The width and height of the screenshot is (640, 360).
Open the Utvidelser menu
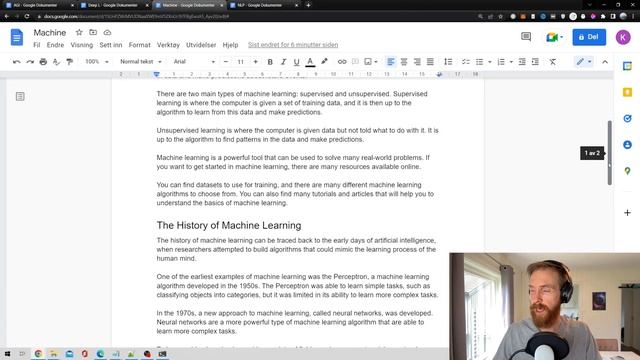point(201,45)
